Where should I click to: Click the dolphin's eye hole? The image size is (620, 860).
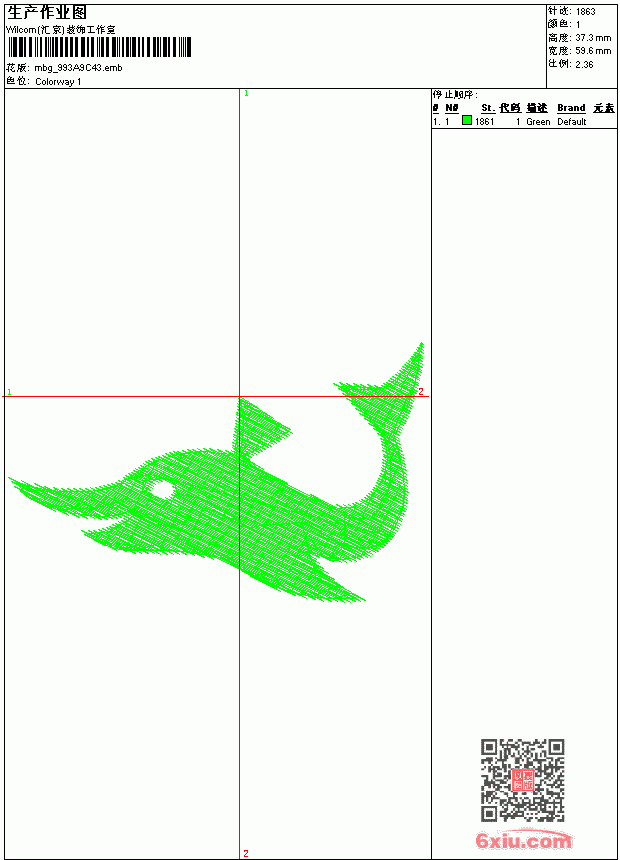coord(162,490)
